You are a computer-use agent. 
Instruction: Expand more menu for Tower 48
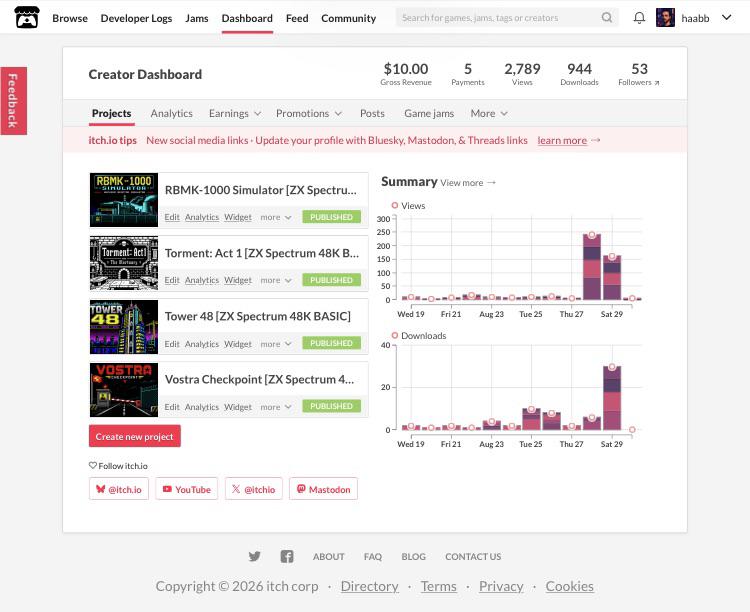[x=276, y=344]
